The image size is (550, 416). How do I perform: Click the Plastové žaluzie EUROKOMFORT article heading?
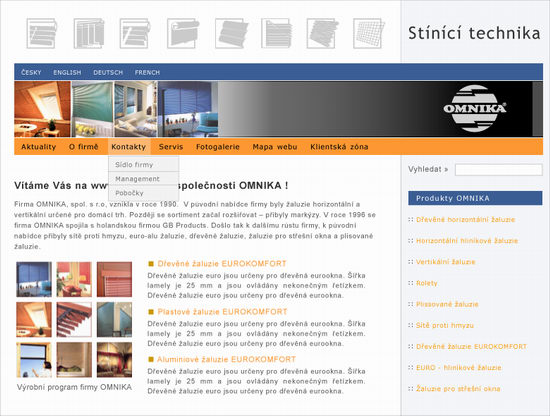[x=222, y=311]
